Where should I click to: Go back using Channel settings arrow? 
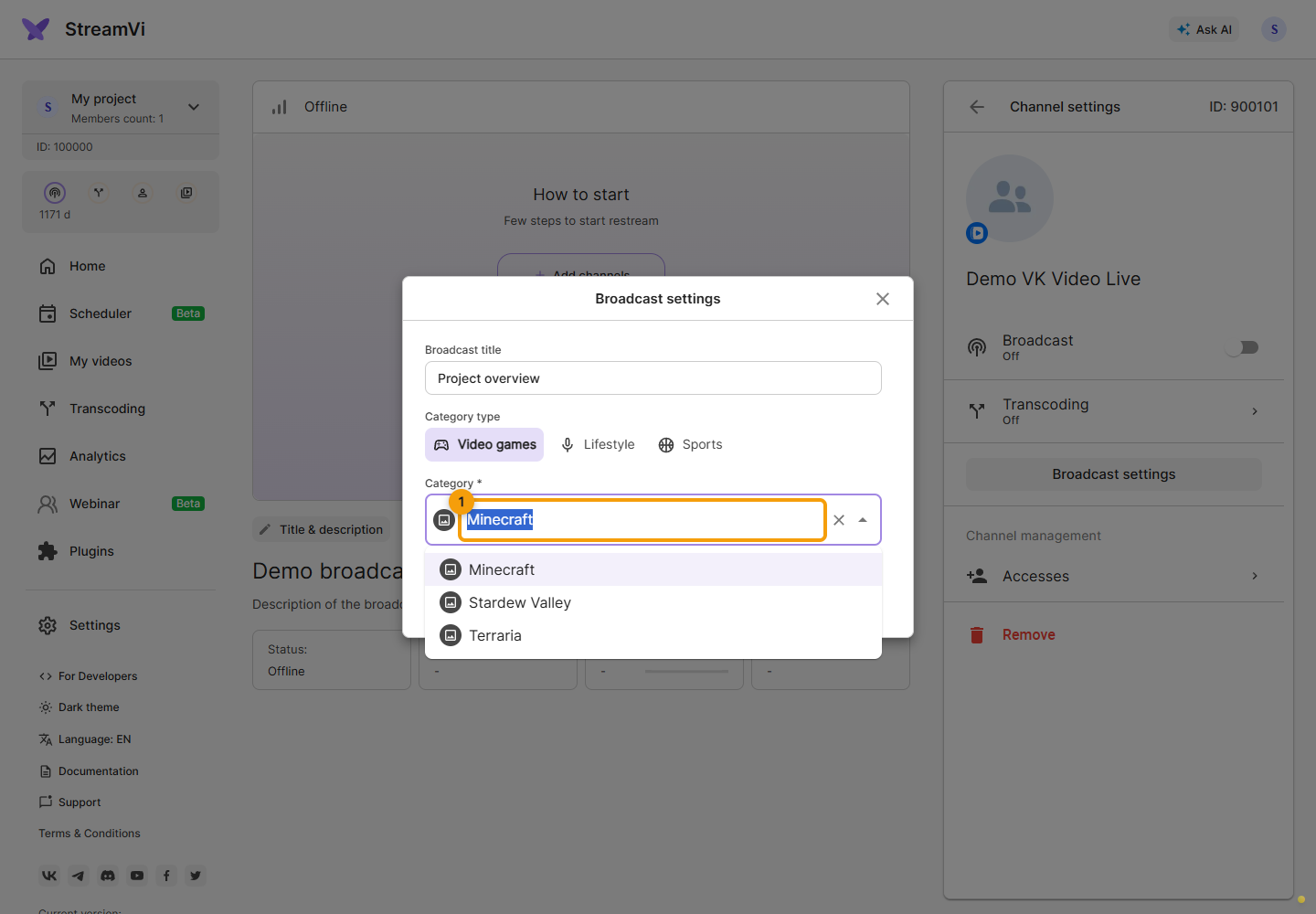pyautogui.click(x=977, y=107)
